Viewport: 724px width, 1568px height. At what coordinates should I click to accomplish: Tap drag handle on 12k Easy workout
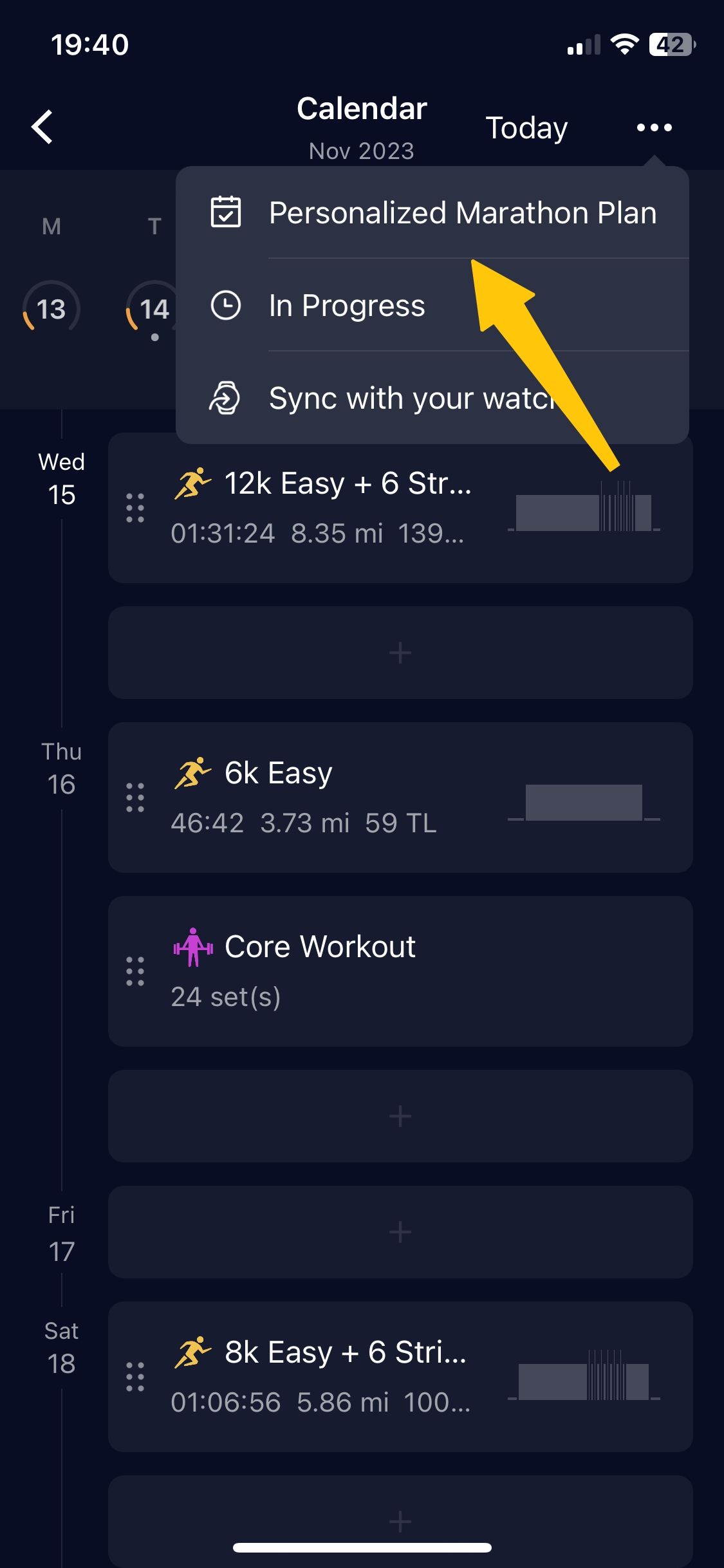click(135, 508)
